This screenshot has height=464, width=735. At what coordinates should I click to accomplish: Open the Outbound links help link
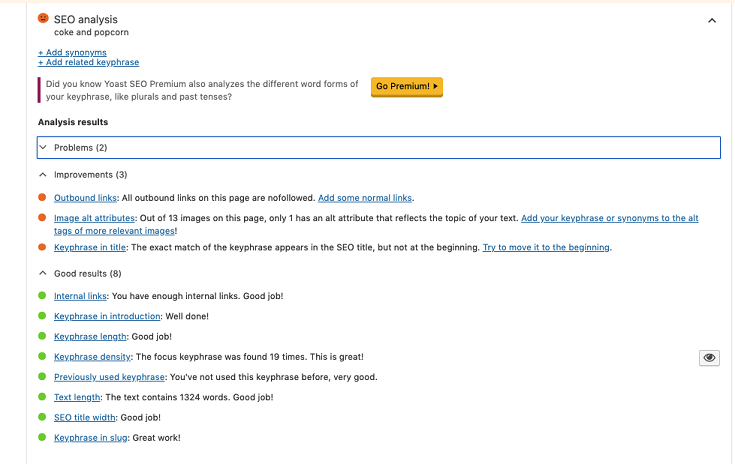(85, 198)
